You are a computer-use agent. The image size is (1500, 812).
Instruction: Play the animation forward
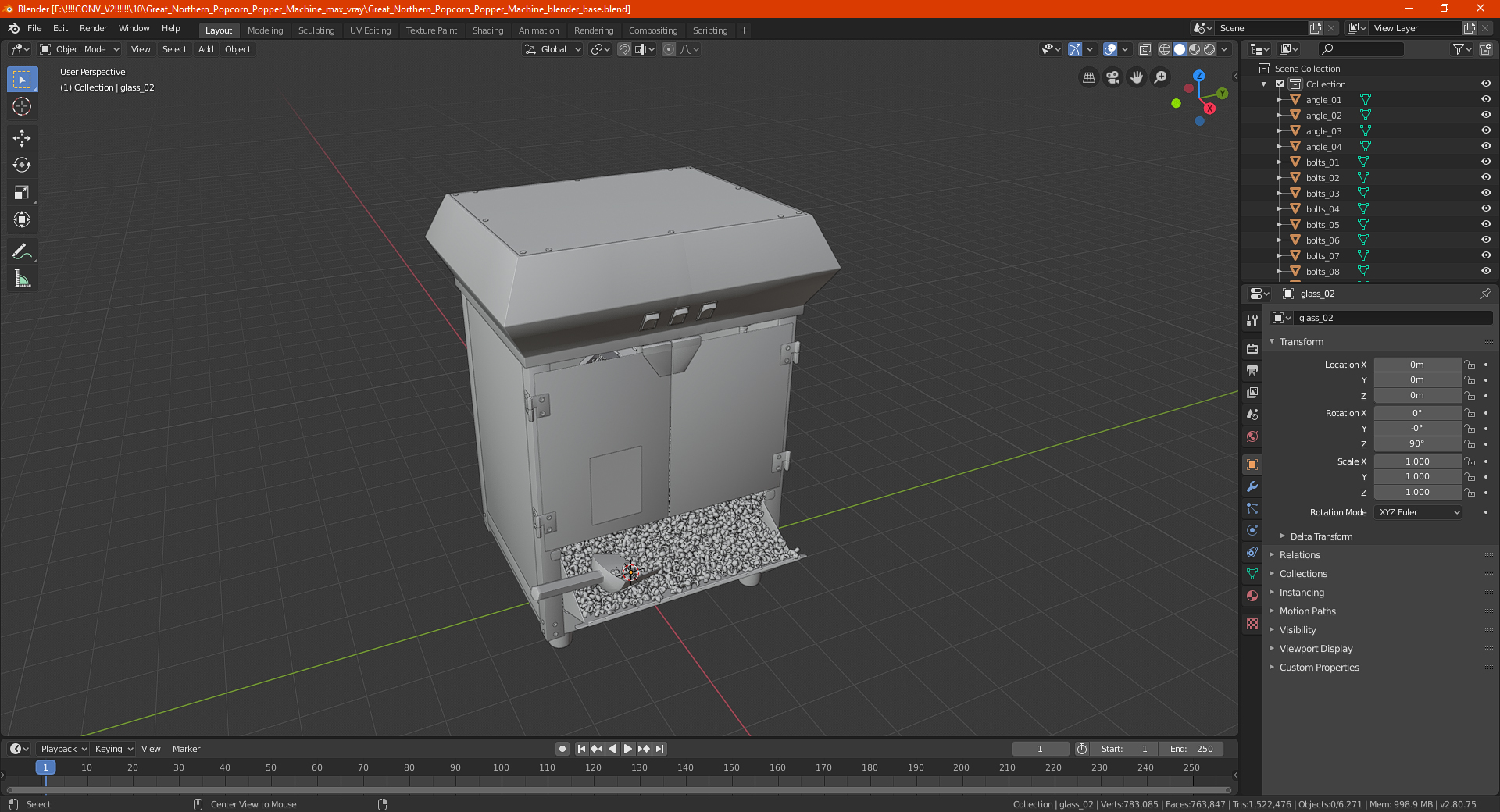[627, 749]
